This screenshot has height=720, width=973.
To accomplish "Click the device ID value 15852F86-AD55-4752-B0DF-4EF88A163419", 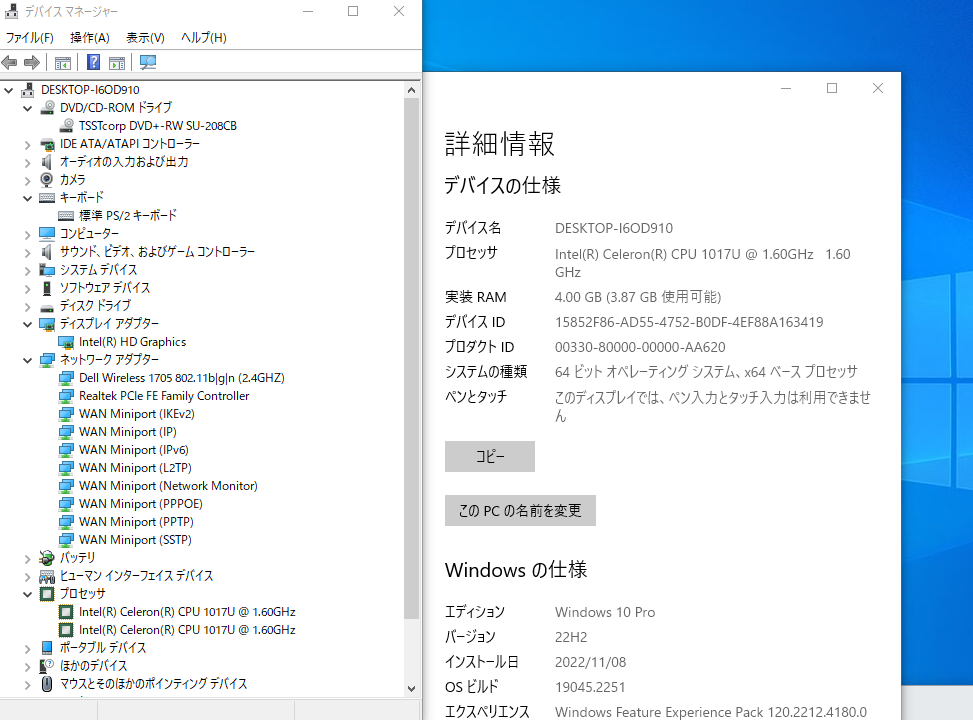I will (x=689, y=322).
